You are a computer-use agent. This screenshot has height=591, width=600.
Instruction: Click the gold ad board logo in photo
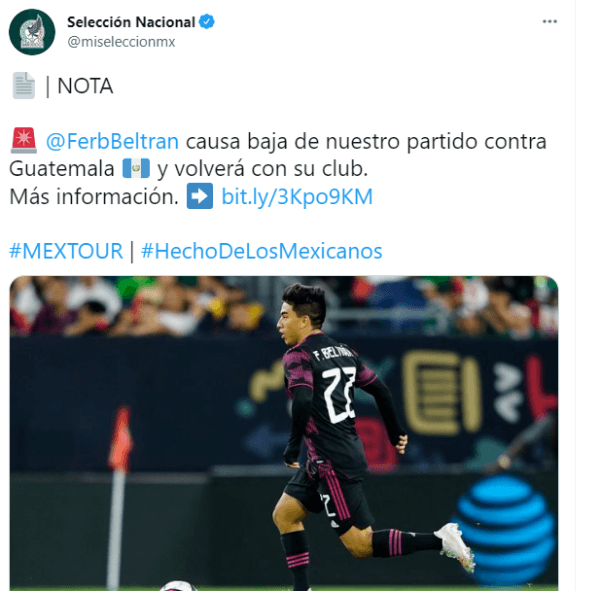pos(441,392)
